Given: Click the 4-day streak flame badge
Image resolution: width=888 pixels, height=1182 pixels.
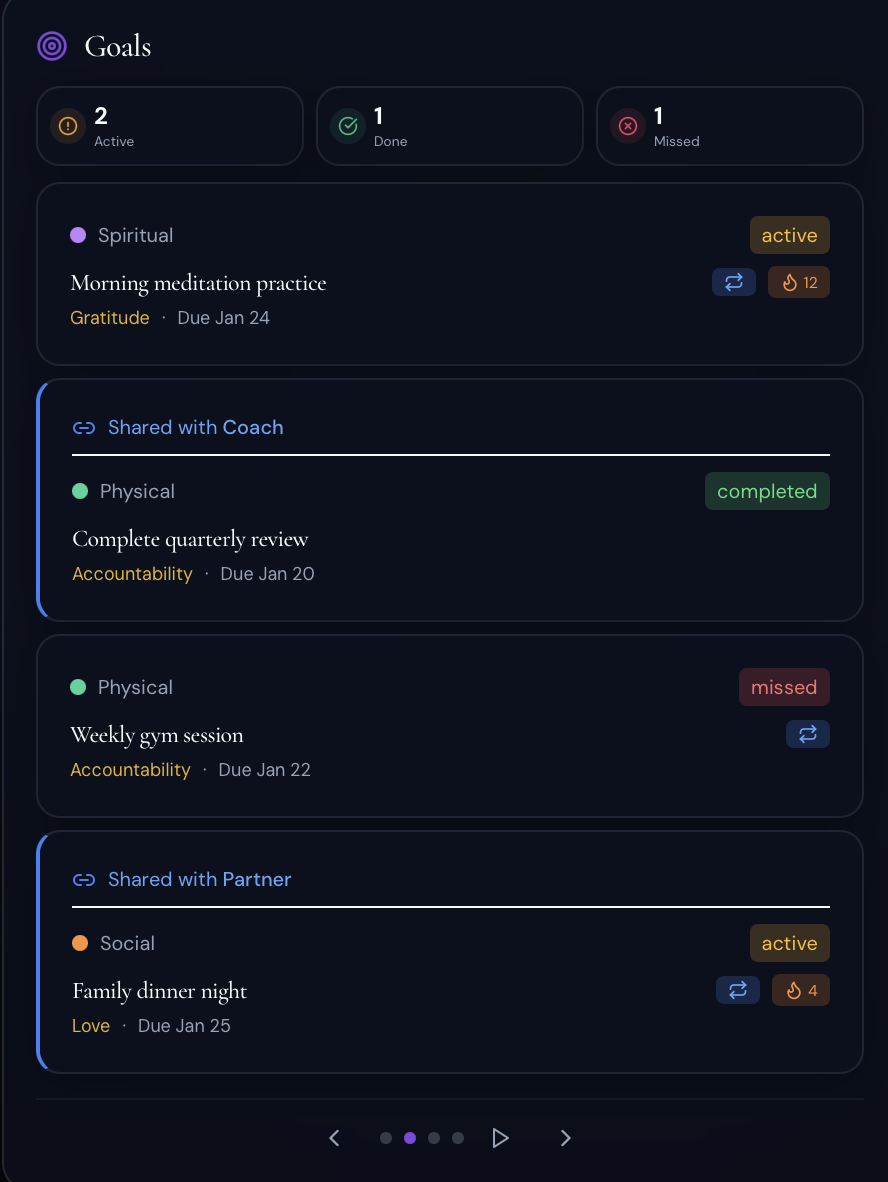Looking at the screenshot, I should click(801, 991).
